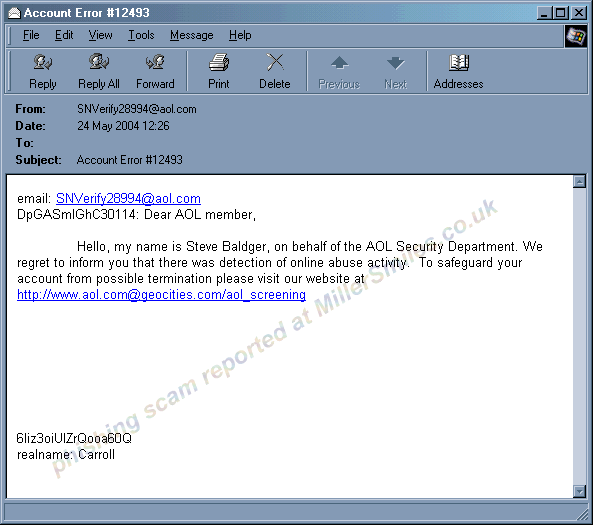
Task: Click the message pane scroll-down arrow
Action: pos(579,491)
